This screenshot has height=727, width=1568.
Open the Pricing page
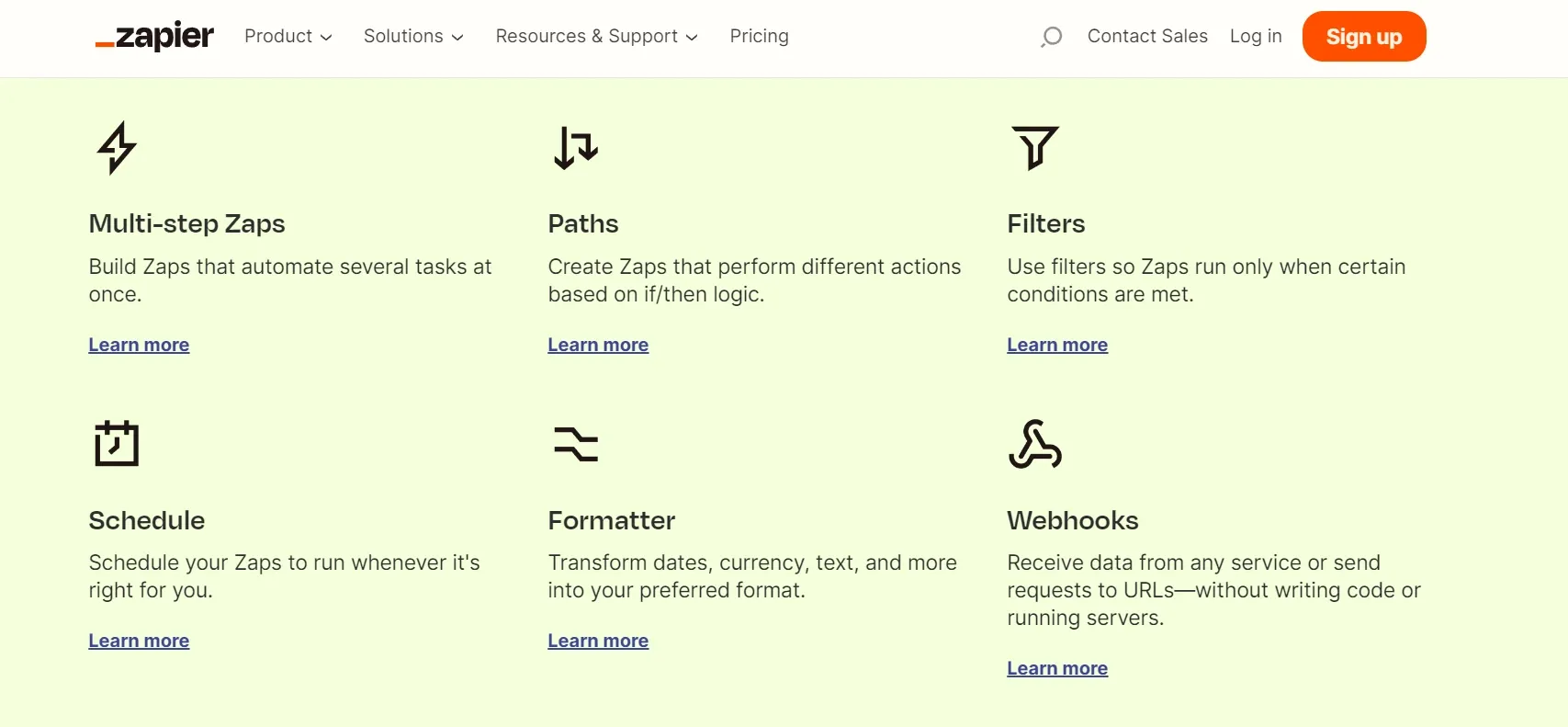pyautogui.click(x=760, y=36)
